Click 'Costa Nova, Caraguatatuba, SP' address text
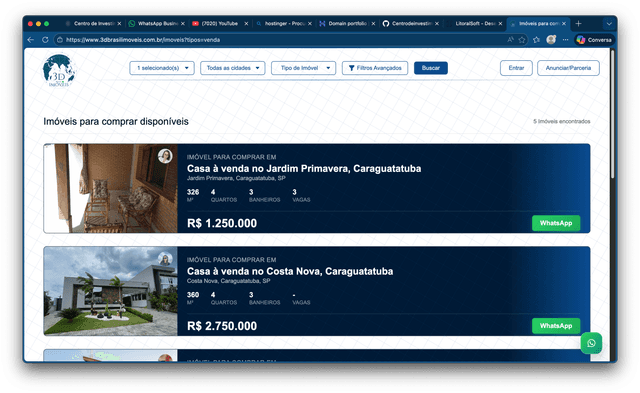Image resolution: width=640 pixels, height=393 pixels. (x=229, y=281)
